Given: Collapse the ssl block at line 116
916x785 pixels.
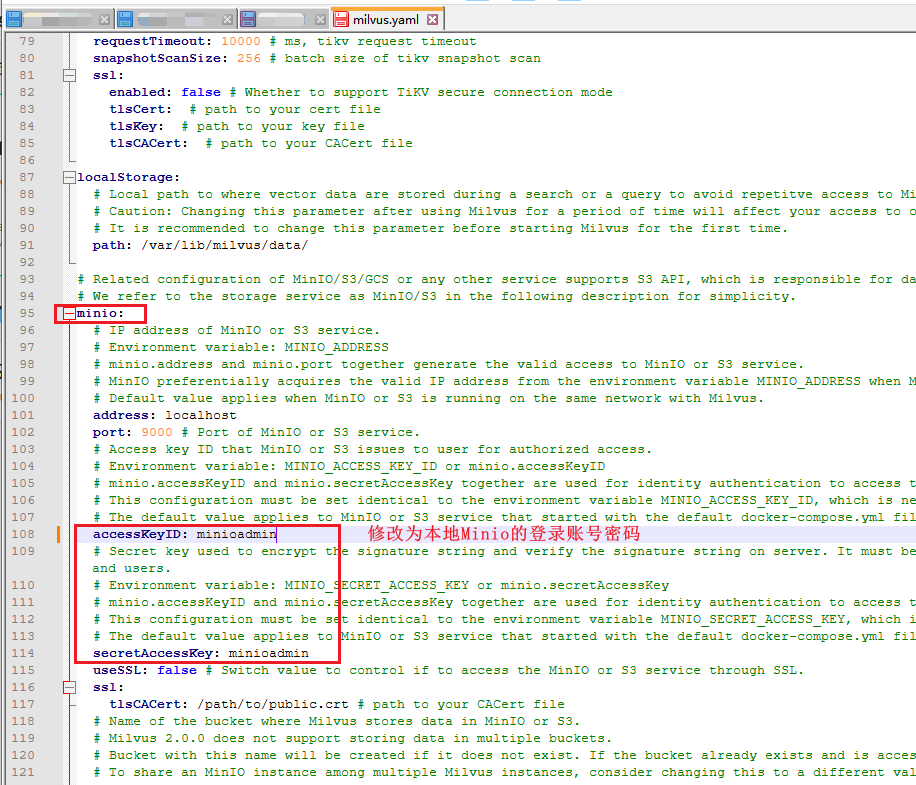Looking at the screenshot, I should click(70, 687).
